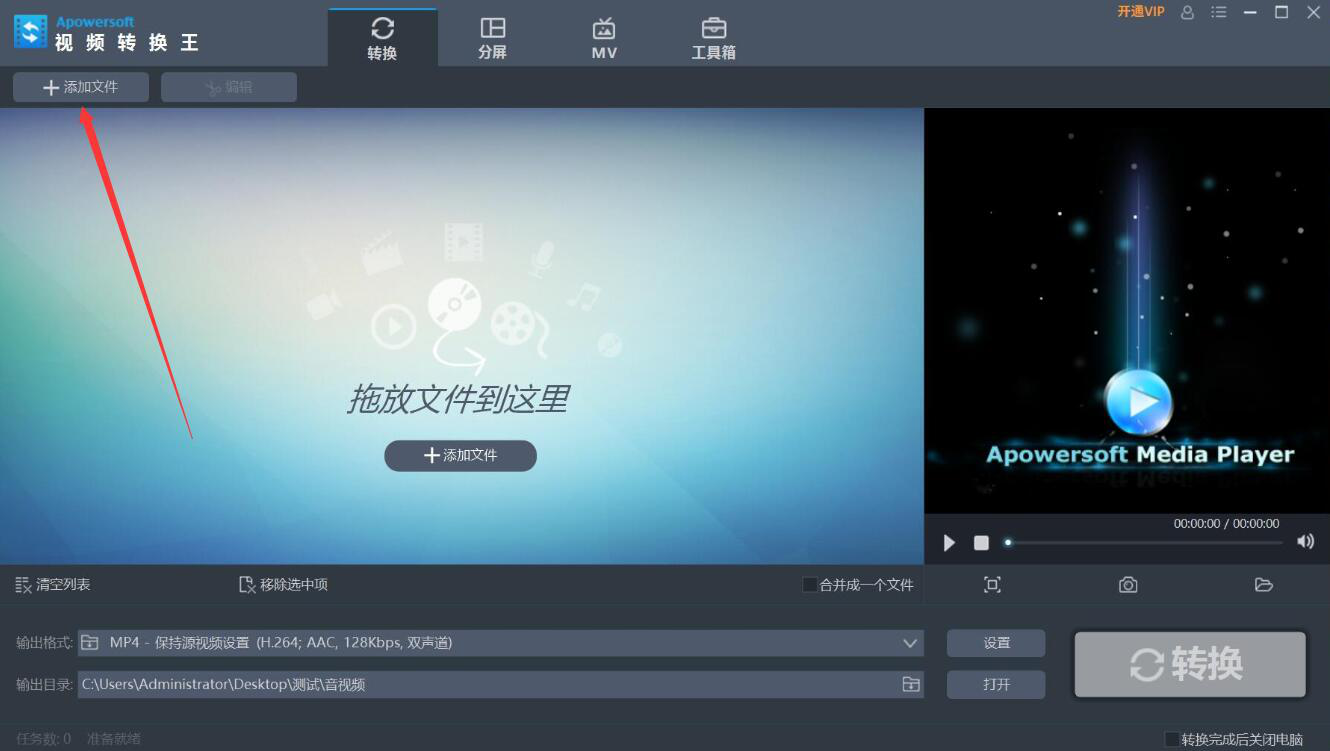Click the playback progress slider
The image size is (1330, 751).
pos(1144,542)
